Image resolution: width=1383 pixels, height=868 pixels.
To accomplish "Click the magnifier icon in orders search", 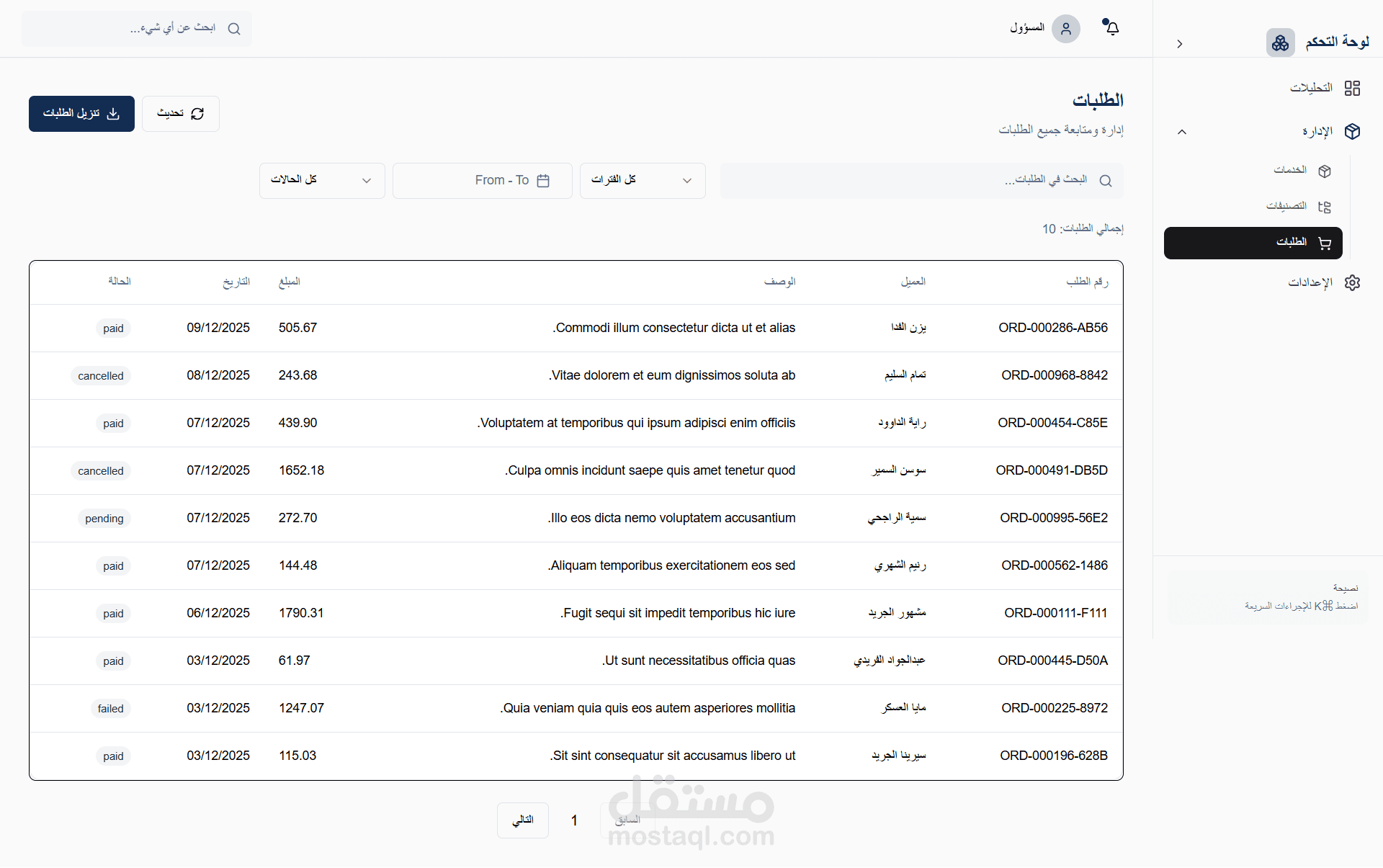I will pos(1106,181).
